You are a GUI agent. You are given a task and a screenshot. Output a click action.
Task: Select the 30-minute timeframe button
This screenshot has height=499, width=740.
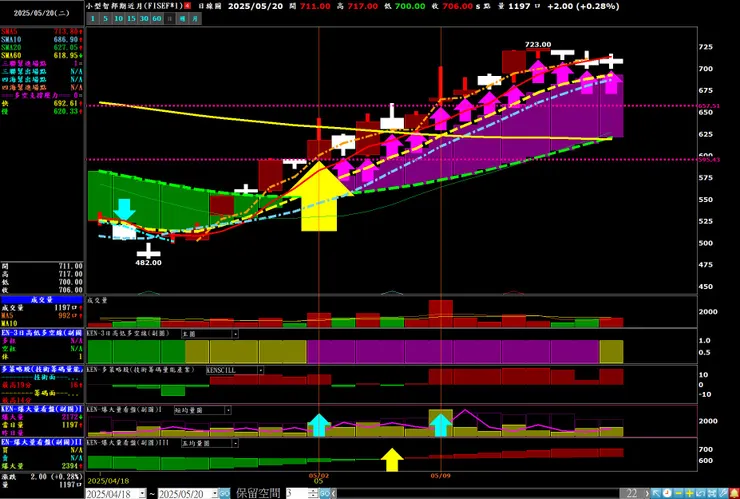point(144,18)
